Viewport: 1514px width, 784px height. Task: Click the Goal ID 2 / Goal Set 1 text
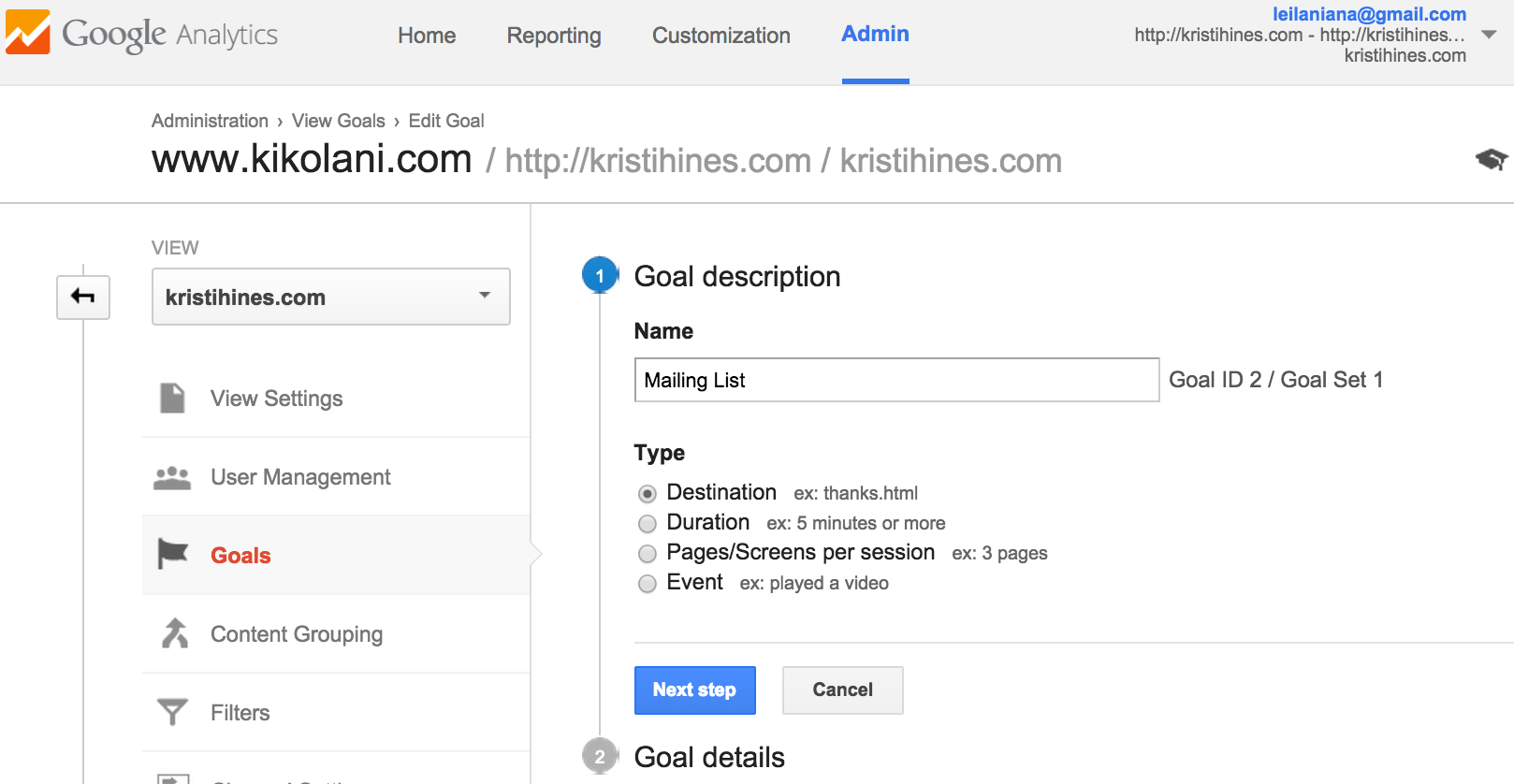pyautogui.click(x=1276, y=380)
